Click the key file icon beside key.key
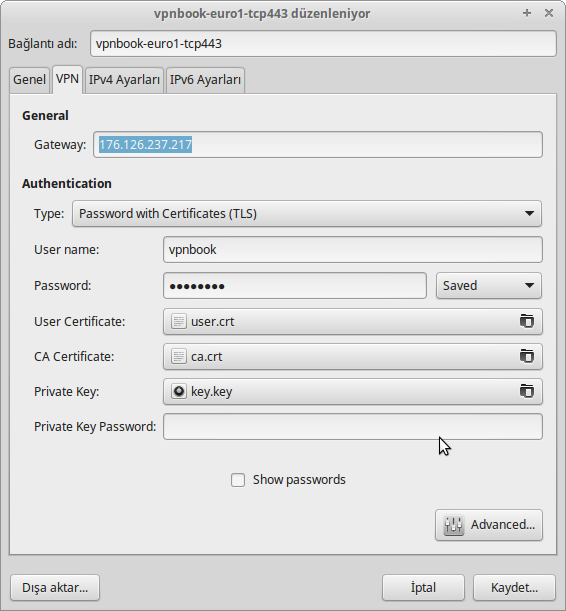This screenshot has height=611, width=566. 179,391
